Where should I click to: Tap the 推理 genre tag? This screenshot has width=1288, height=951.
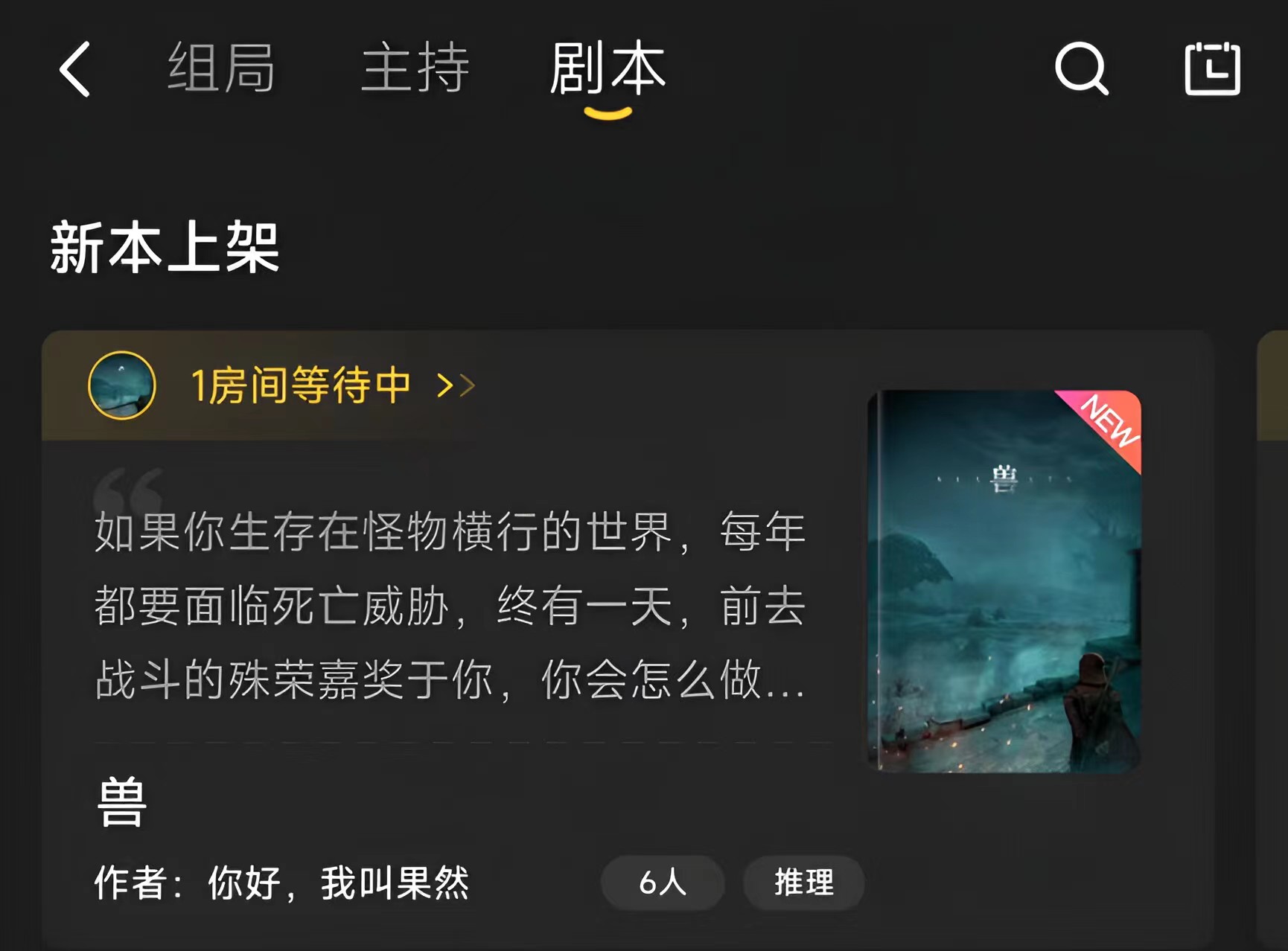[x=804, y=883]
